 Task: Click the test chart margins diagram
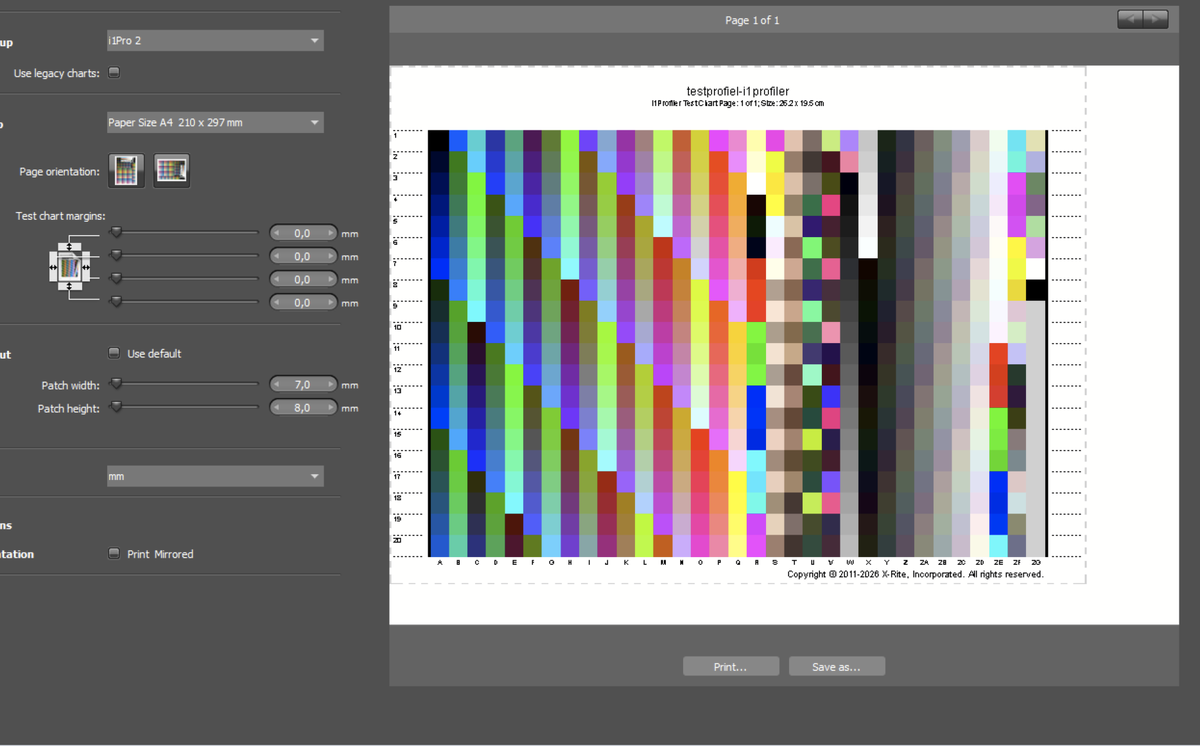pyautogui.click(x=69, y=265)
